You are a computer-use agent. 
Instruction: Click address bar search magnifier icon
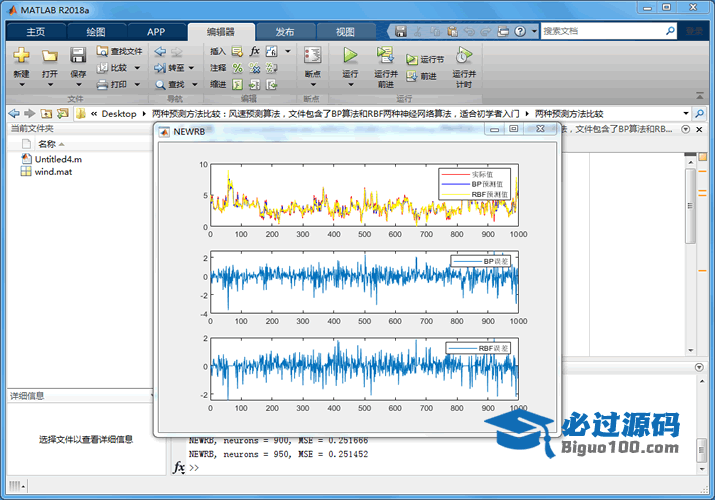(699, 113)
